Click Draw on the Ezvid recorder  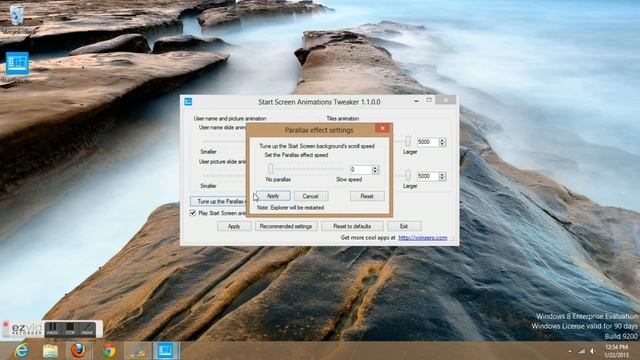pos(87,329)
